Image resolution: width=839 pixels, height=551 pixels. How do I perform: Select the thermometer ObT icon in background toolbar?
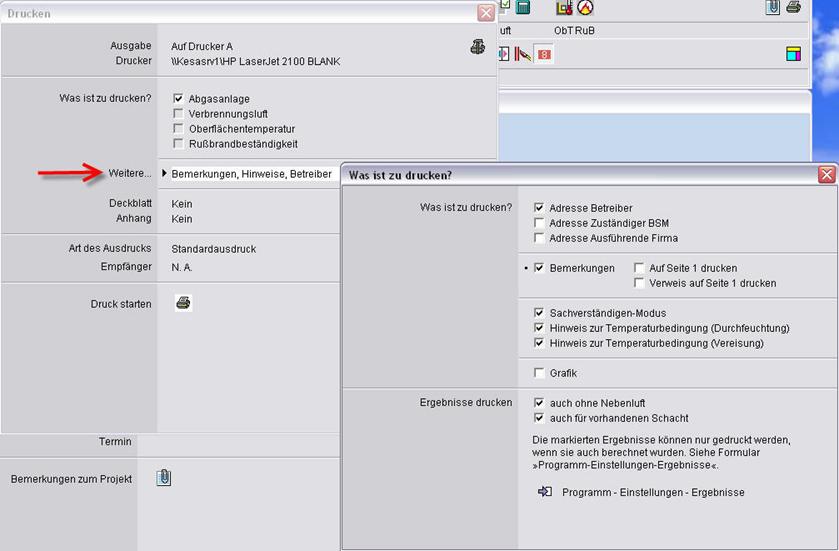tap(564, 7)
